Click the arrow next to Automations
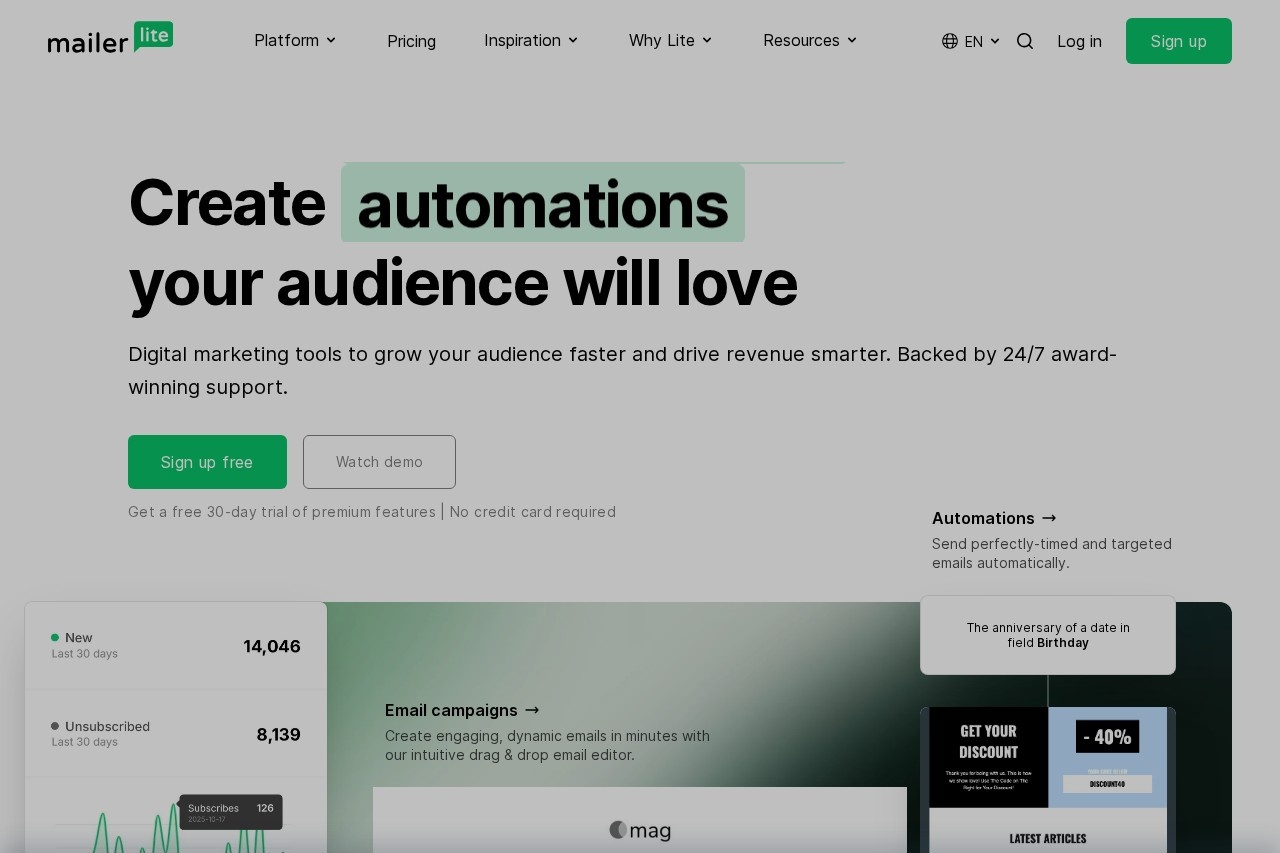This screenshot has width=1280, height=853. pos(1049,518)
